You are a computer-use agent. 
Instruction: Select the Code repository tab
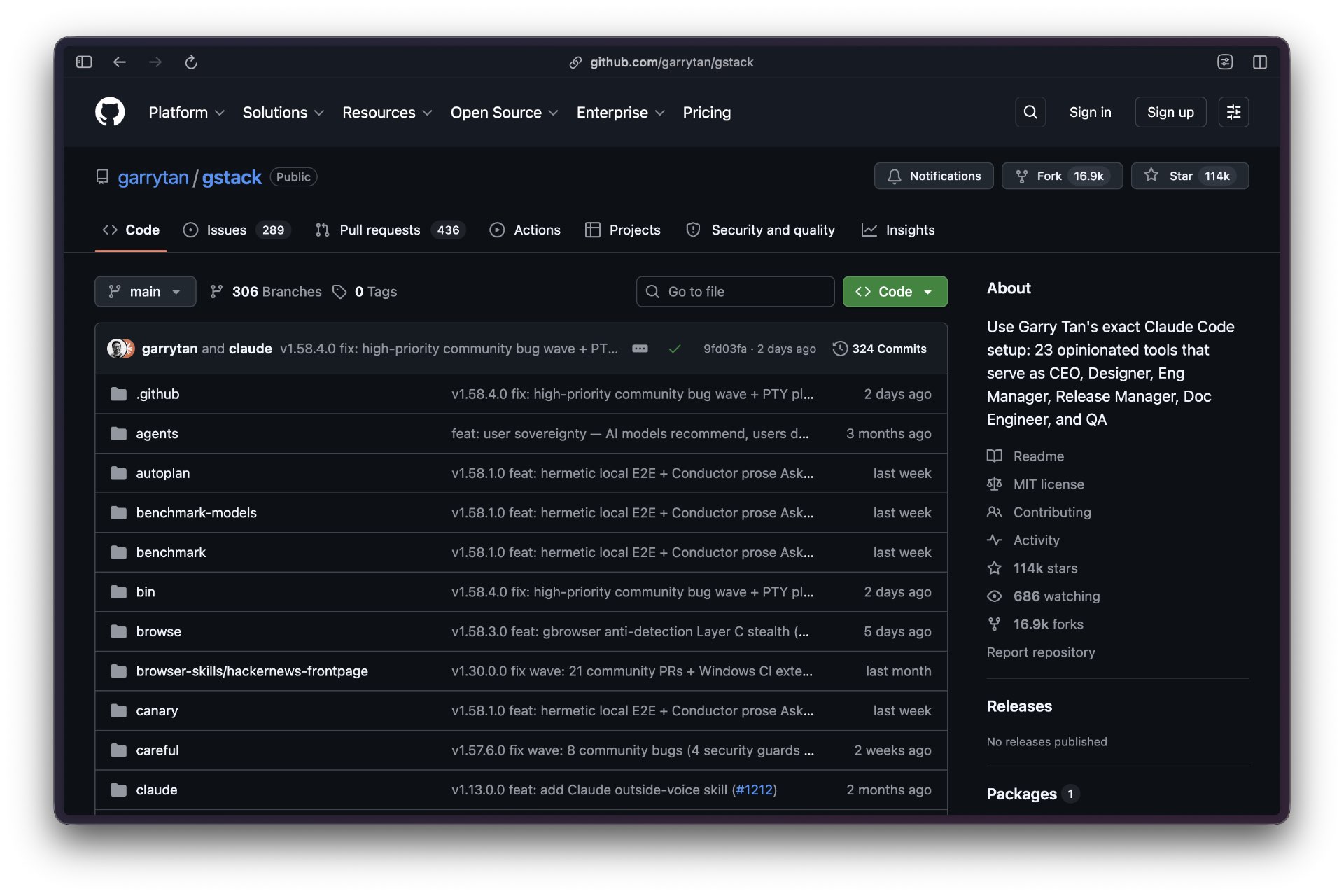point(131,230)
